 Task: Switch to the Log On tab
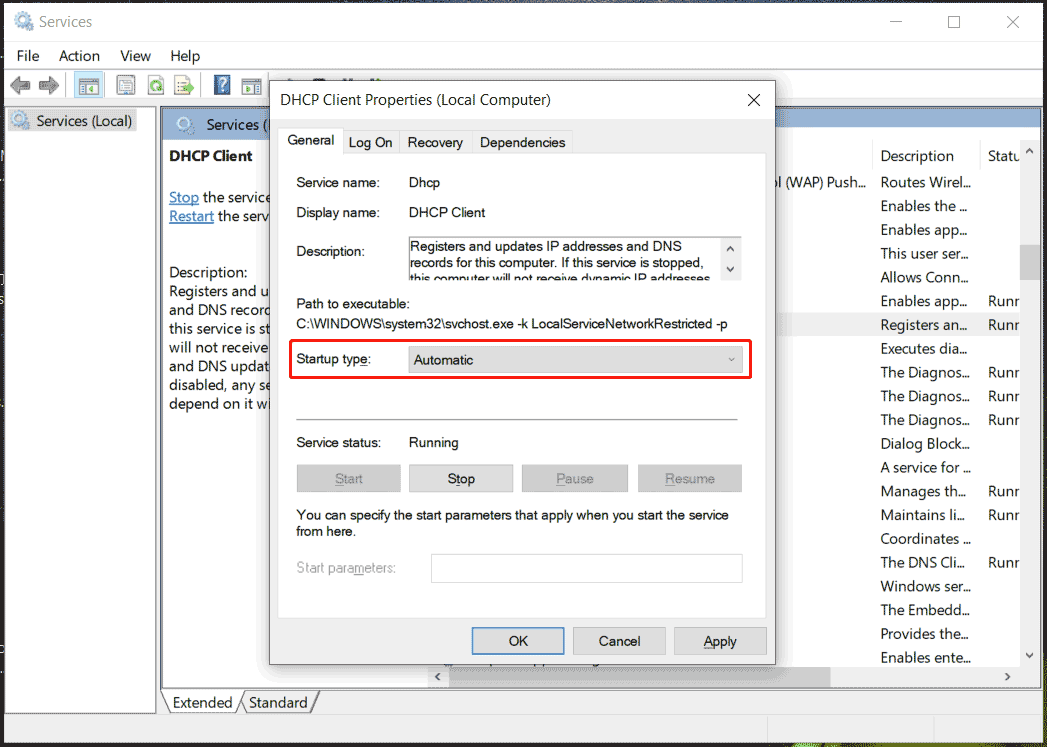pyautogui.click(x=370, y=142)
